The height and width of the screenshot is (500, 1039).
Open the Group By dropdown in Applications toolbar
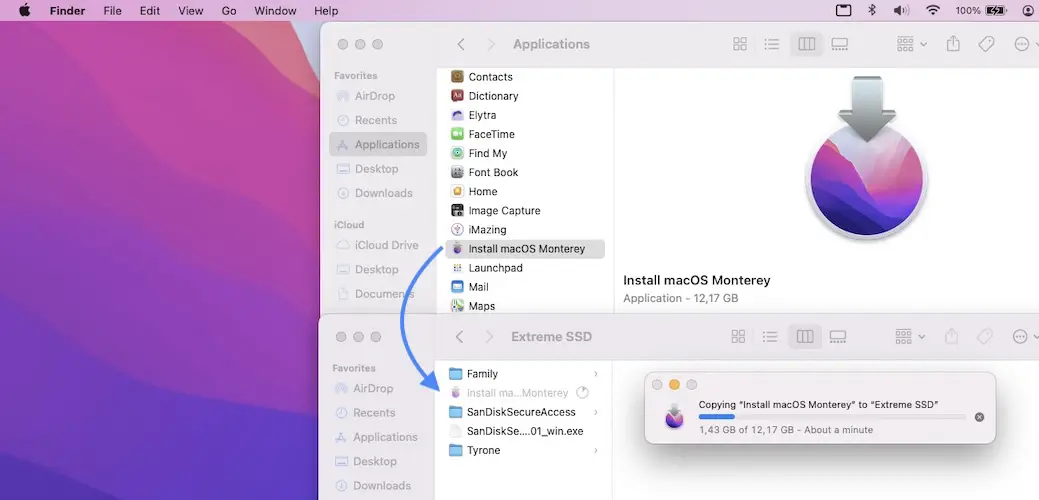(911, 44)
